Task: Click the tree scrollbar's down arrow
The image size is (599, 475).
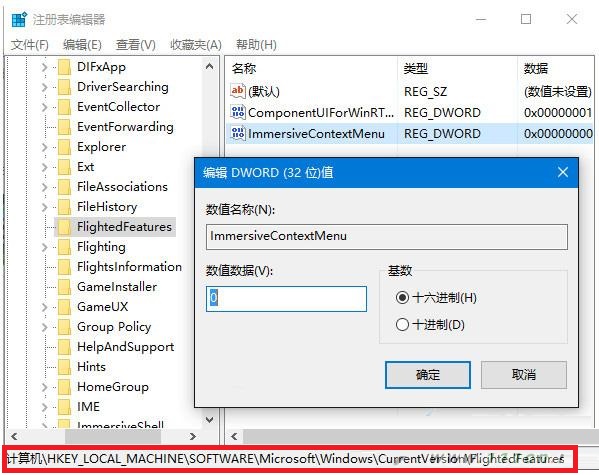Action: coord(209,420)
